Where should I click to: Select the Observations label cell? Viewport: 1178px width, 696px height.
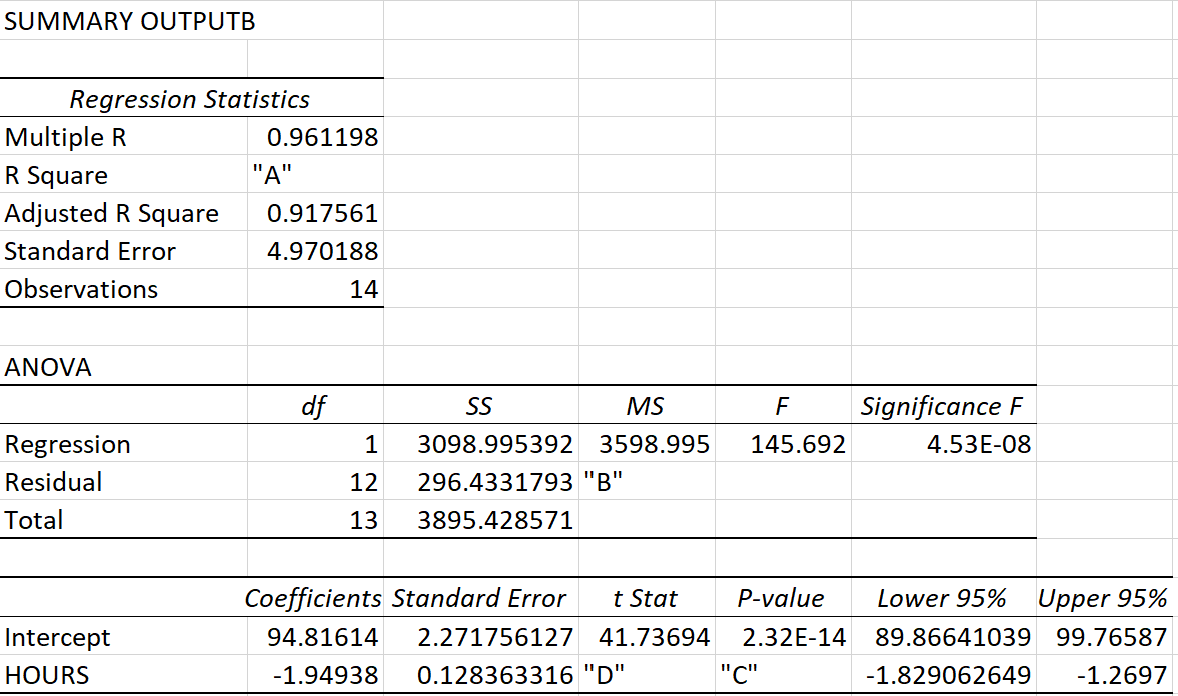(x=81, y=289)
